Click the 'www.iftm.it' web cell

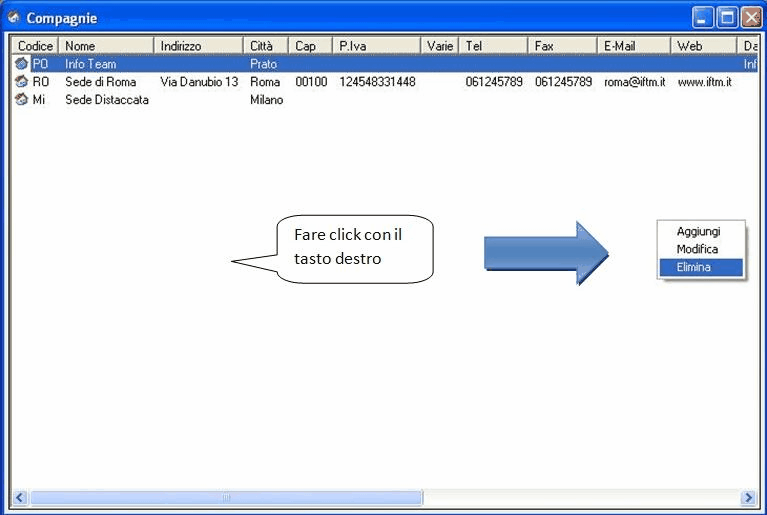[704, 82]
